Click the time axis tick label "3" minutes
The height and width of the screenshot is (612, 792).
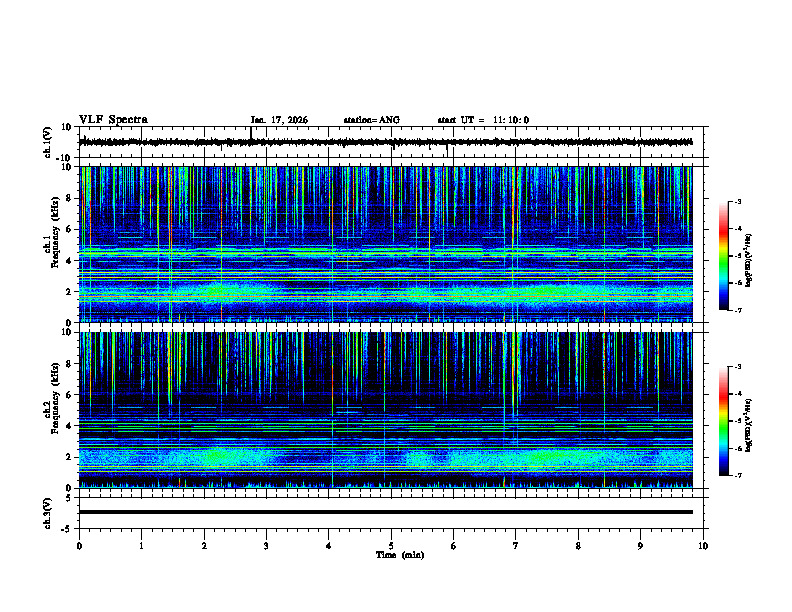coord(266,546)
